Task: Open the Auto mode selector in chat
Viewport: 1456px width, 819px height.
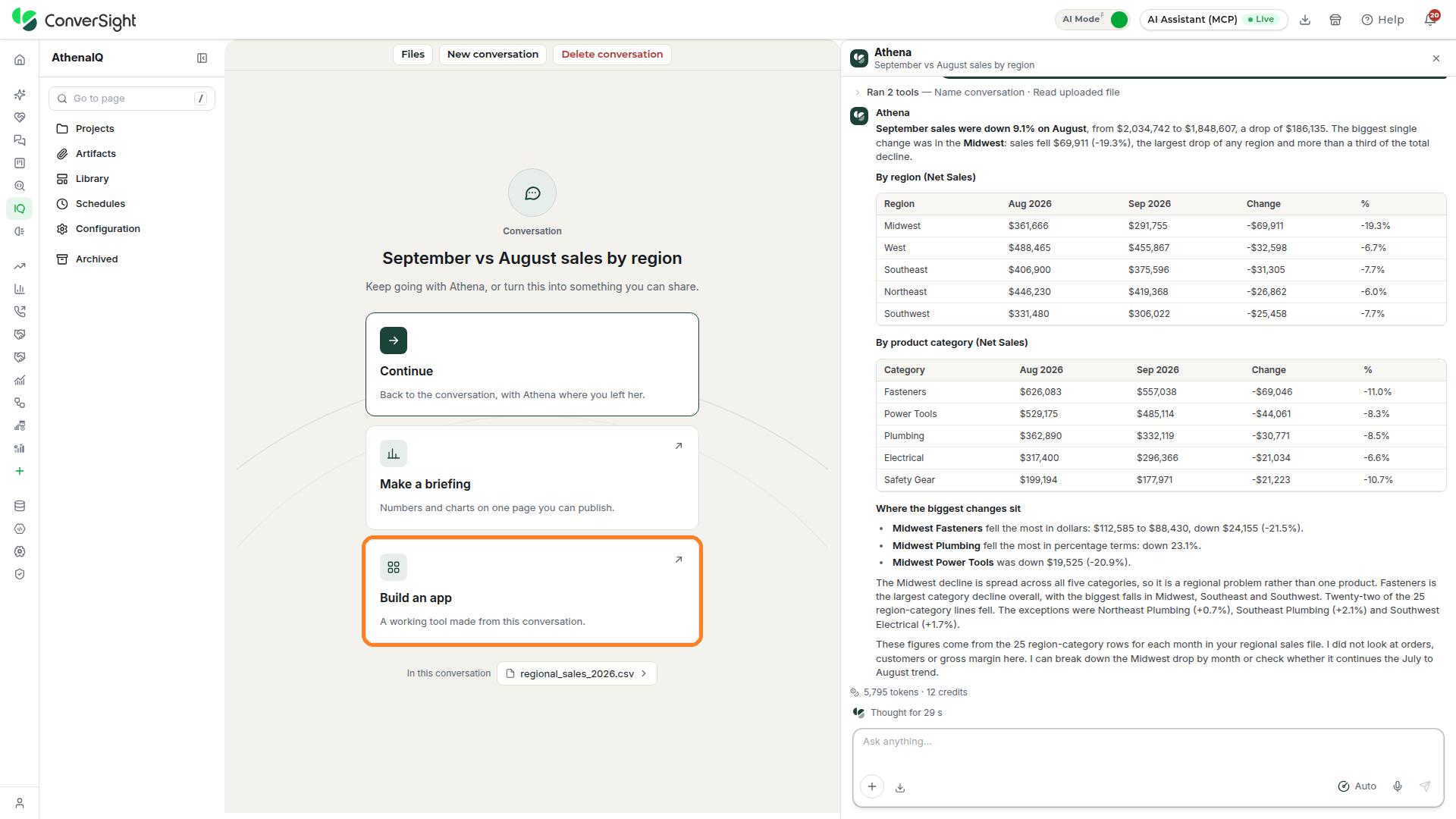Action: pyautogui.click(x=1357, y=786)
